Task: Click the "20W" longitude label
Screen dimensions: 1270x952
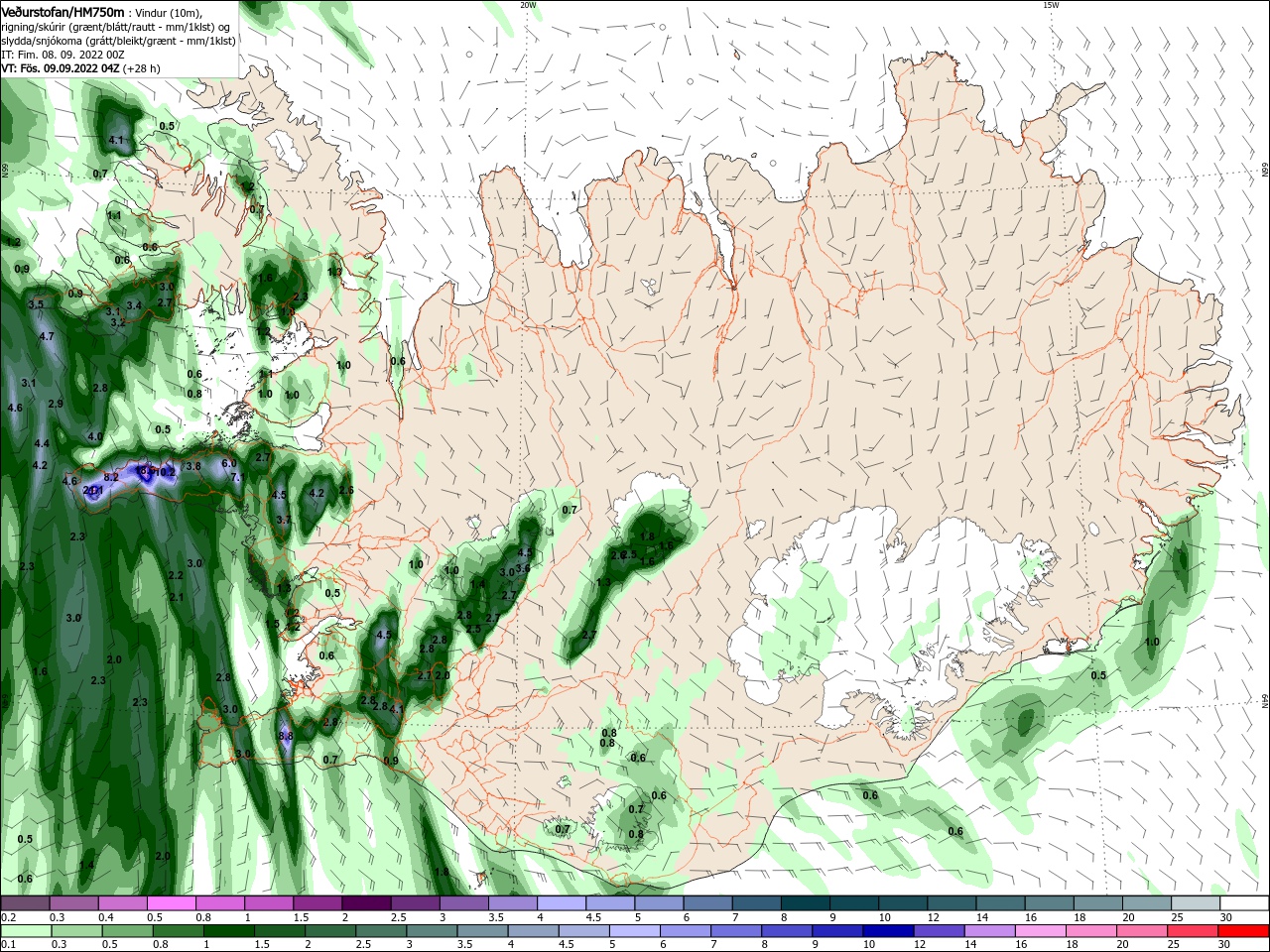Action: pyautogui.click(x=528, y=4)
